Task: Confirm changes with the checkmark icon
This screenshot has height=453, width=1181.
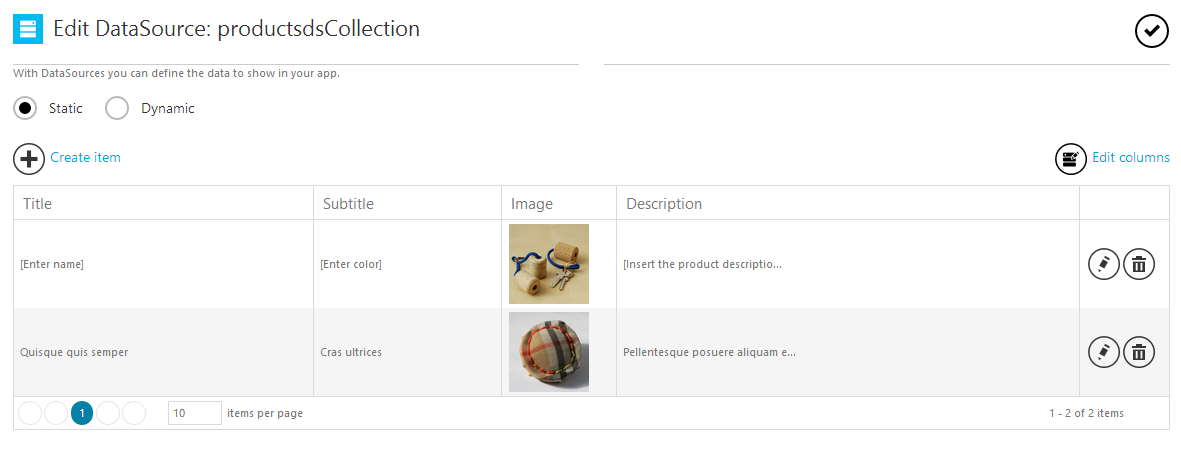Action: (x=1152, y=31)
